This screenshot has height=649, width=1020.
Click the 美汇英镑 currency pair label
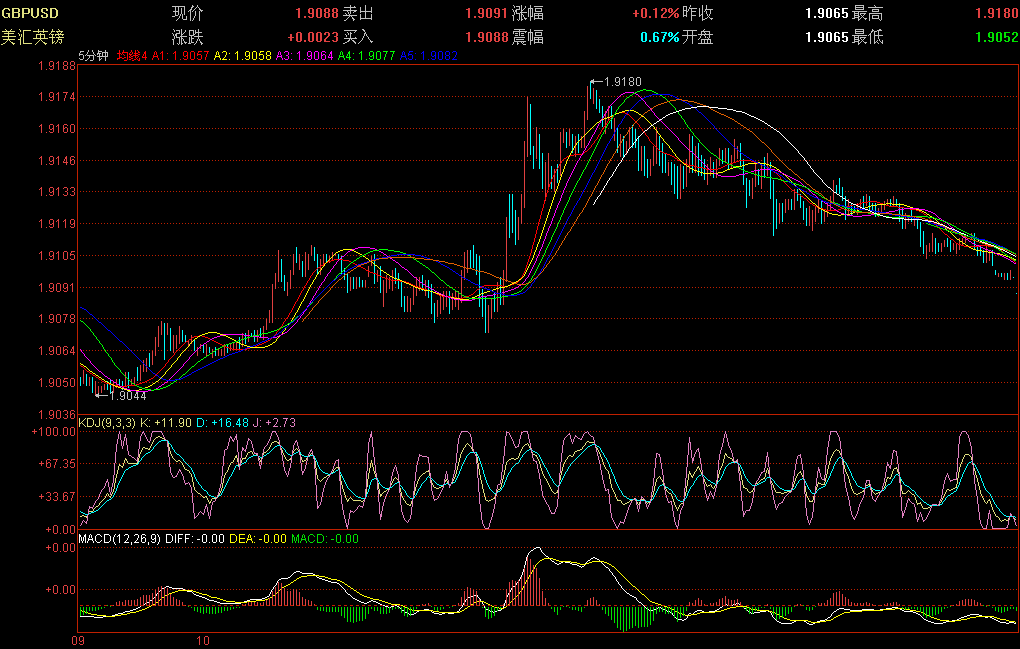pos(32,37)
